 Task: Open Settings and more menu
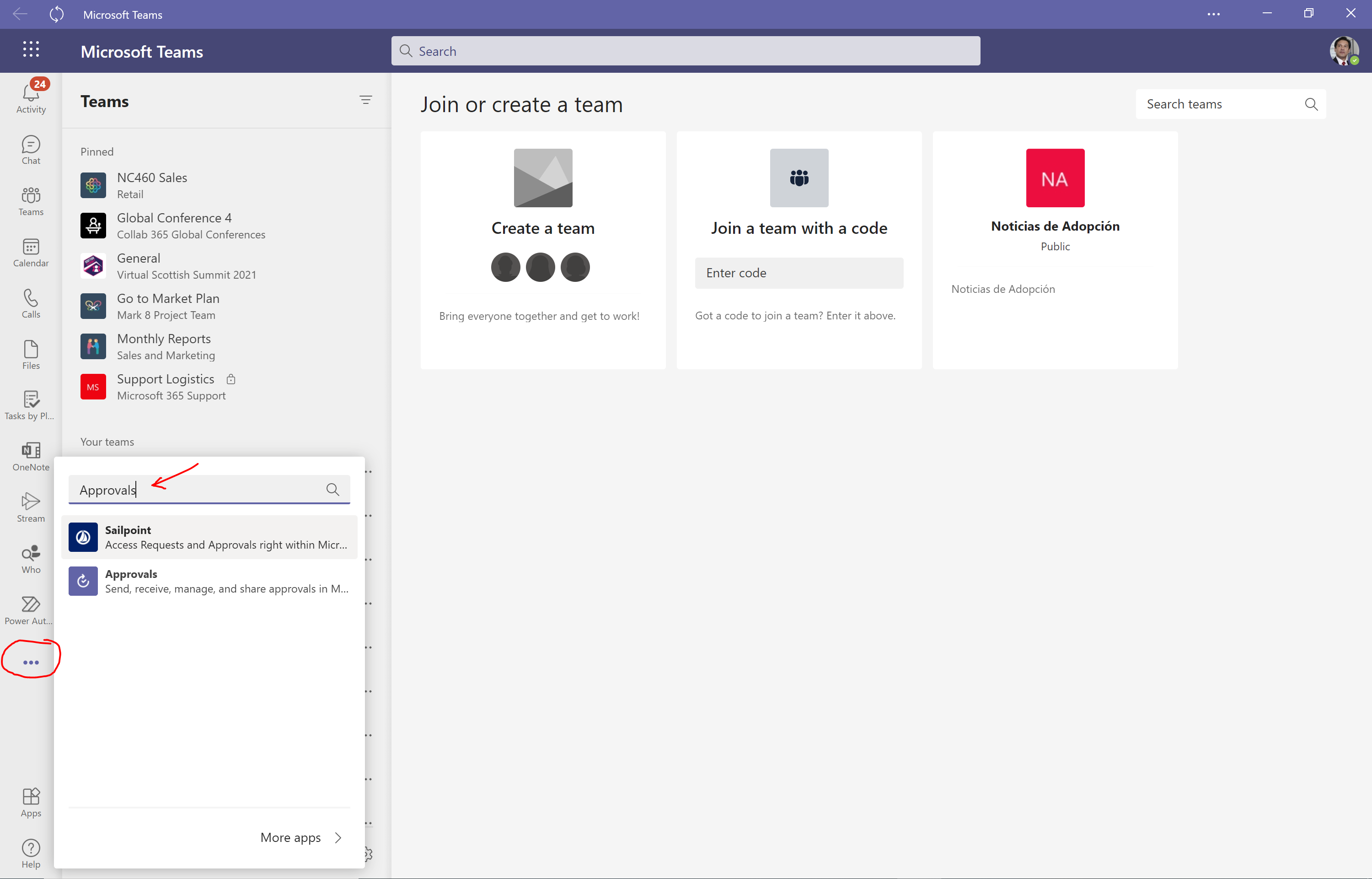pos(1214,14)
